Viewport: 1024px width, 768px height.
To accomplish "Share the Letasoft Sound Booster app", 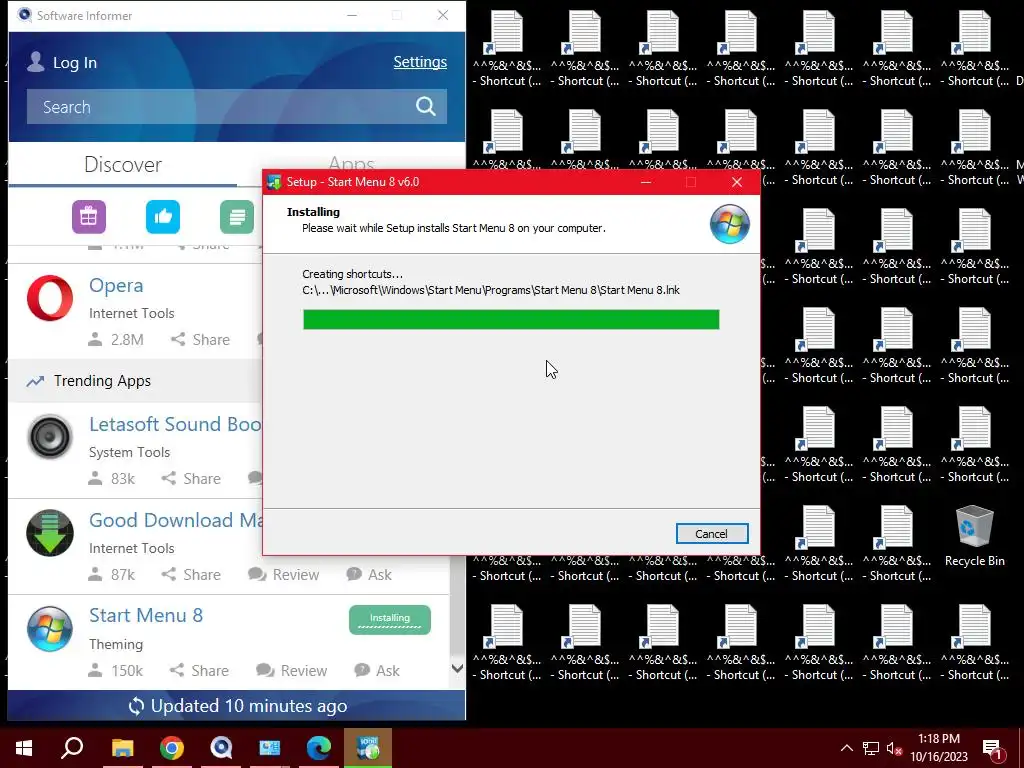I will pos(191,479).
